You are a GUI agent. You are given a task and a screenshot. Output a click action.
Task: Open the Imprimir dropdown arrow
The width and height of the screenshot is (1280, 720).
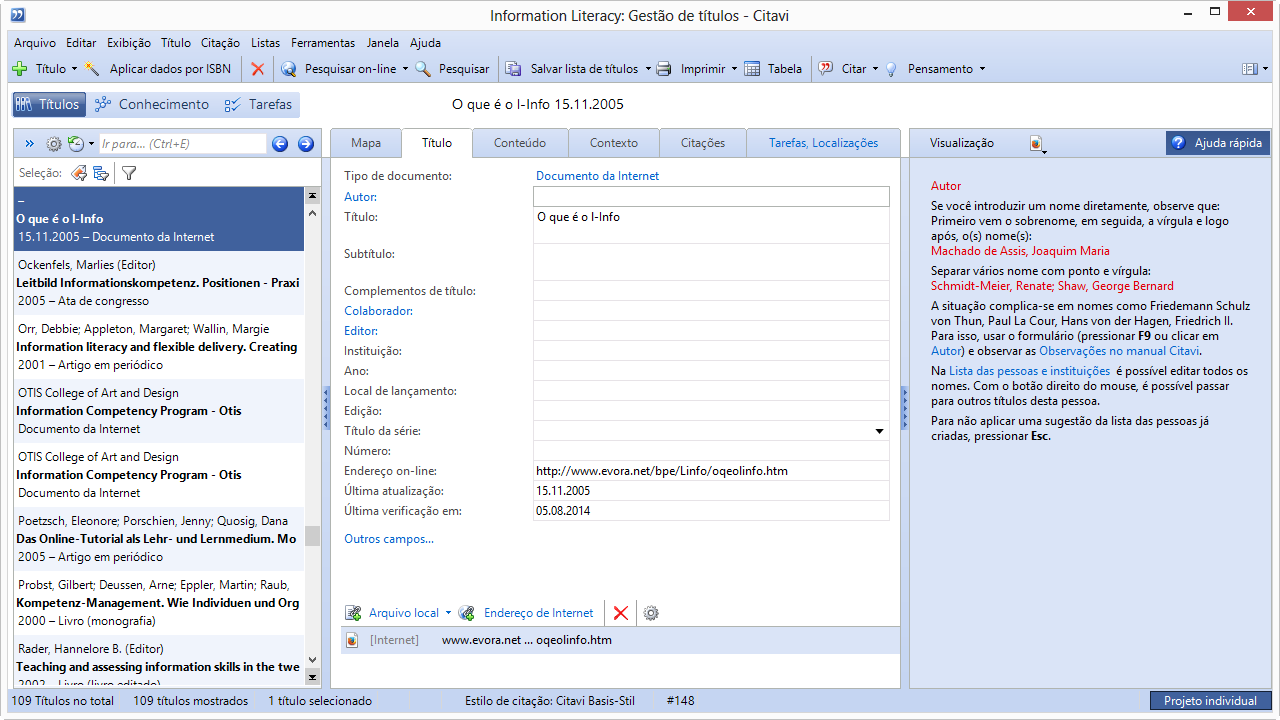(734, 69)
